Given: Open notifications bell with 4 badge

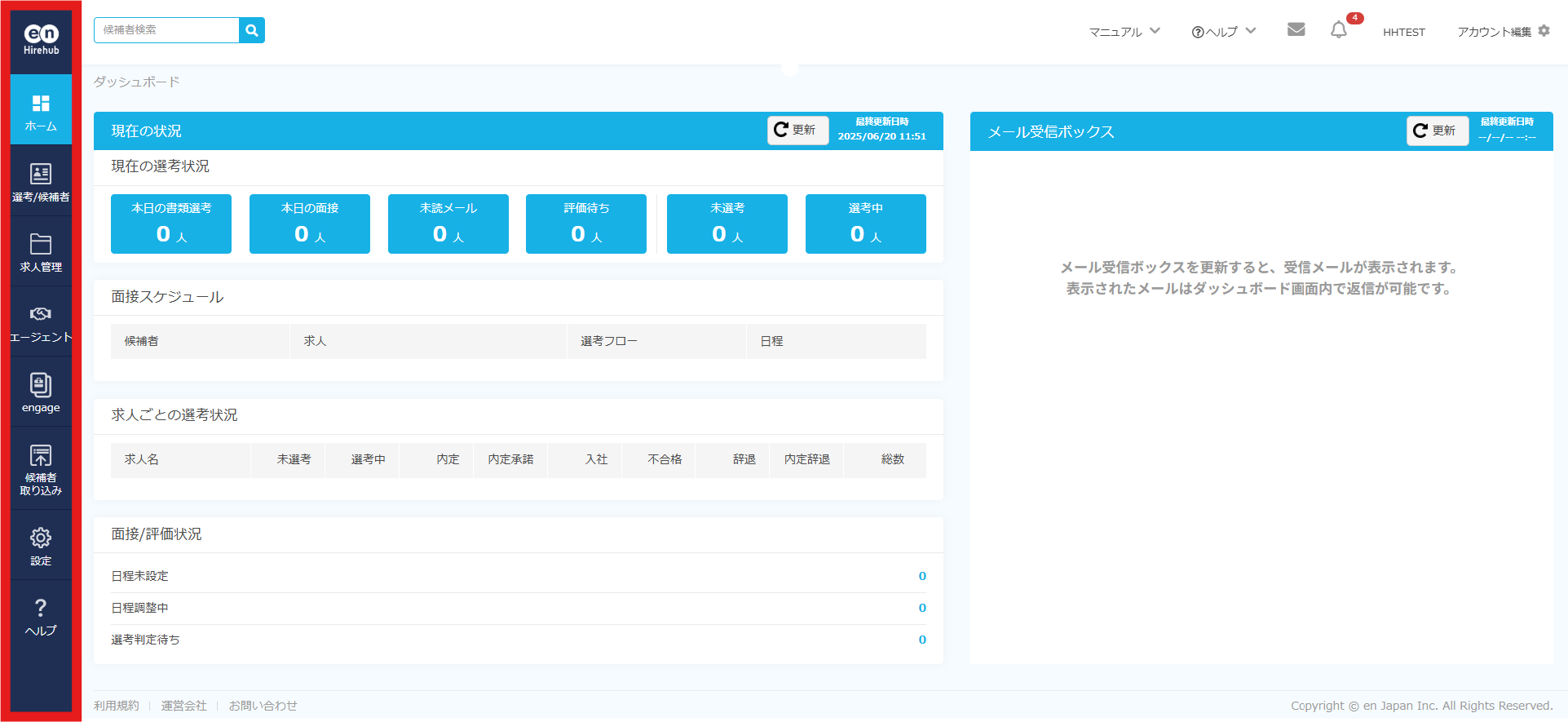Looking at the screenshot, I should click(x=1339, y=30).
